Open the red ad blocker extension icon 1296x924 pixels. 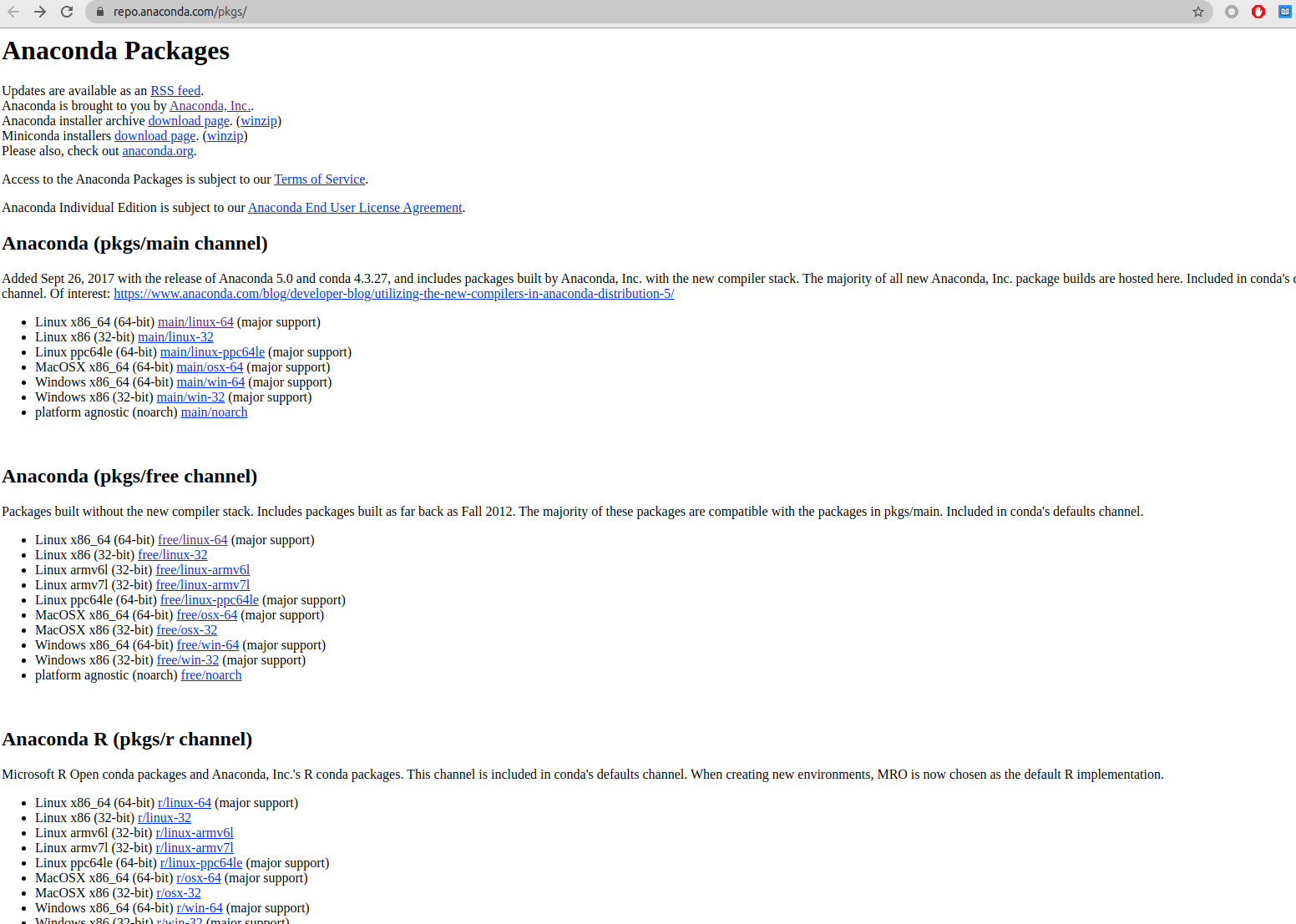point(1258,12)
